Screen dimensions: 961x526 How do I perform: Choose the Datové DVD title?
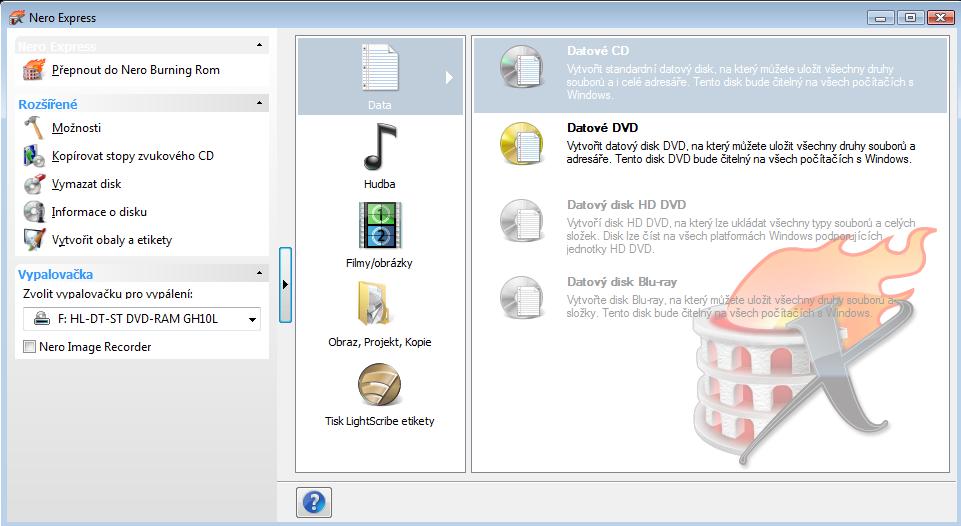(602, 128)
